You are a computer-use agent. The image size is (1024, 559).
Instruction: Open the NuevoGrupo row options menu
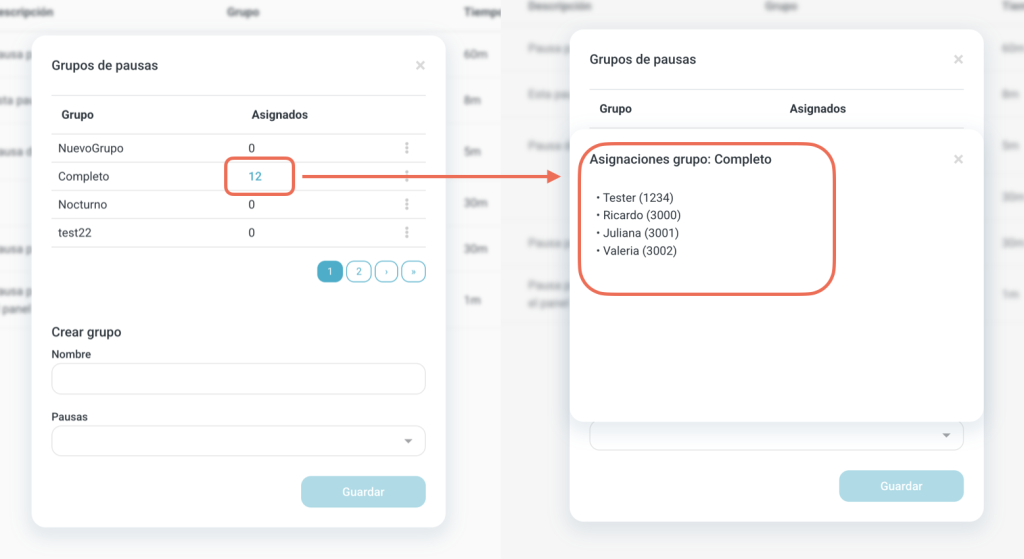point(407,148)
